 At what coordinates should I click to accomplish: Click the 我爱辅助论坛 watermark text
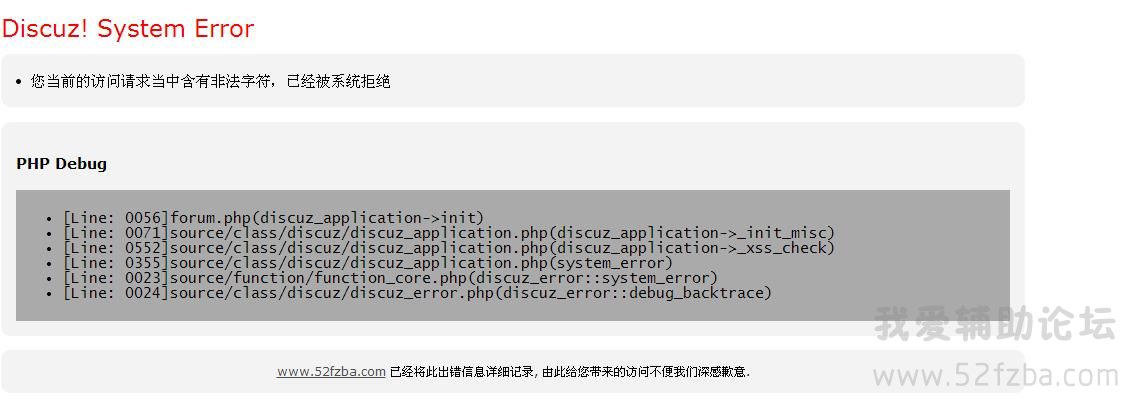(x=995, y=324)
